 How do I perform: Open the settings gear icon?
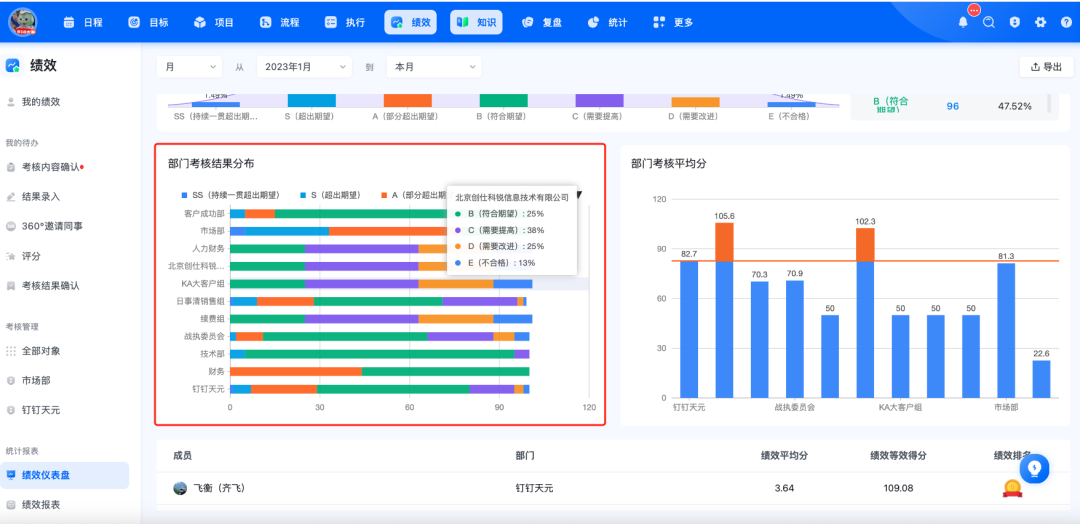click(1040, 22)
